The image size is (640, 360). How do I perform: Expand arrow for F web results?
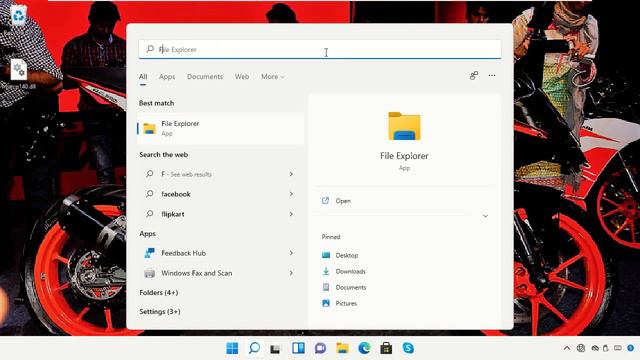pos(291,174)
